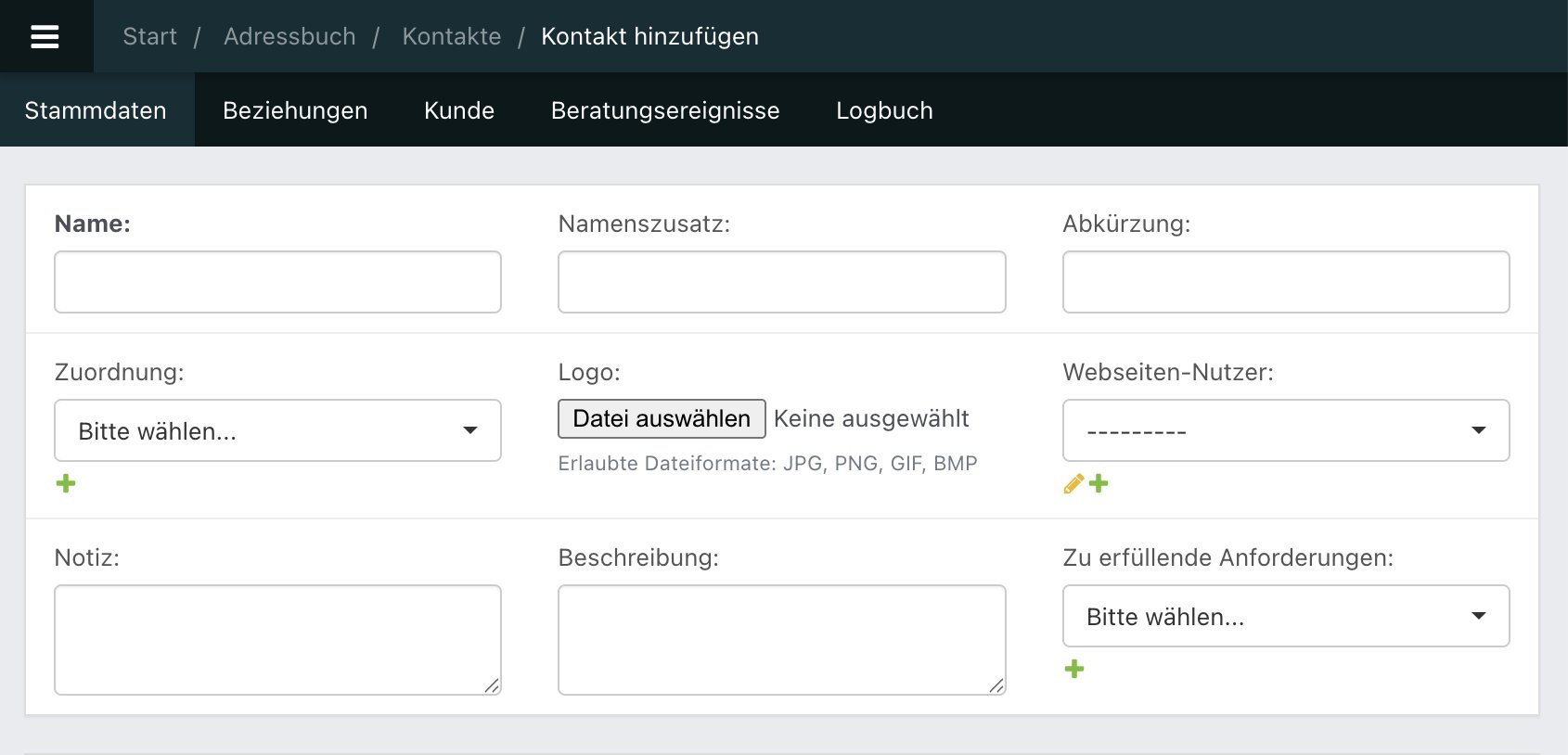Screen dimensions: 1568x755
Task: Switch to the Beziehungen tab
Action: (295, 110)
